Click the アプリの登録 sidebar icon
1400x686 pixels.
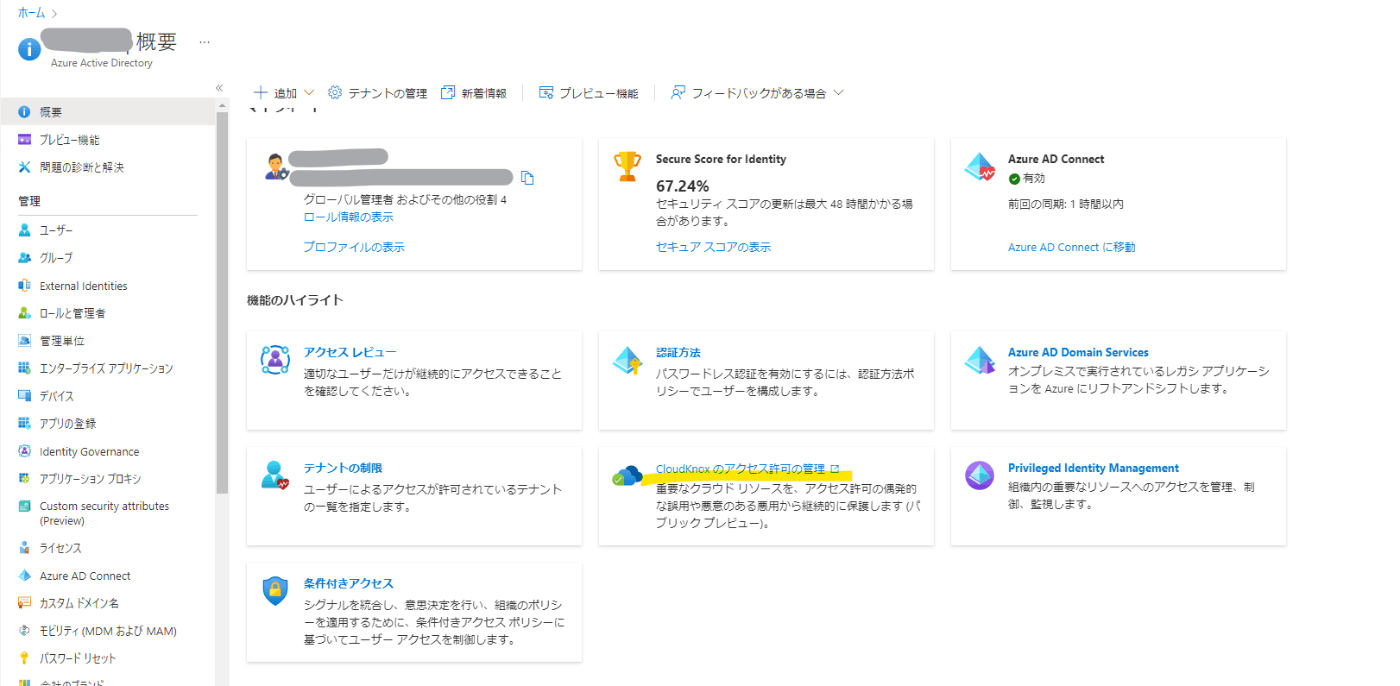[25, 424]
